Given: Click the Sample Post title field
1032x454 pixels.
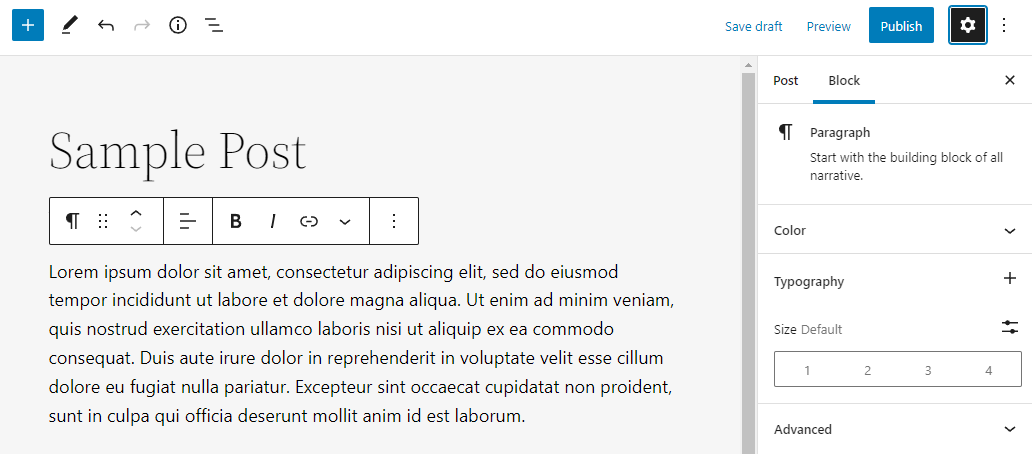Looking at the screenshot, I should pos(178,151).
